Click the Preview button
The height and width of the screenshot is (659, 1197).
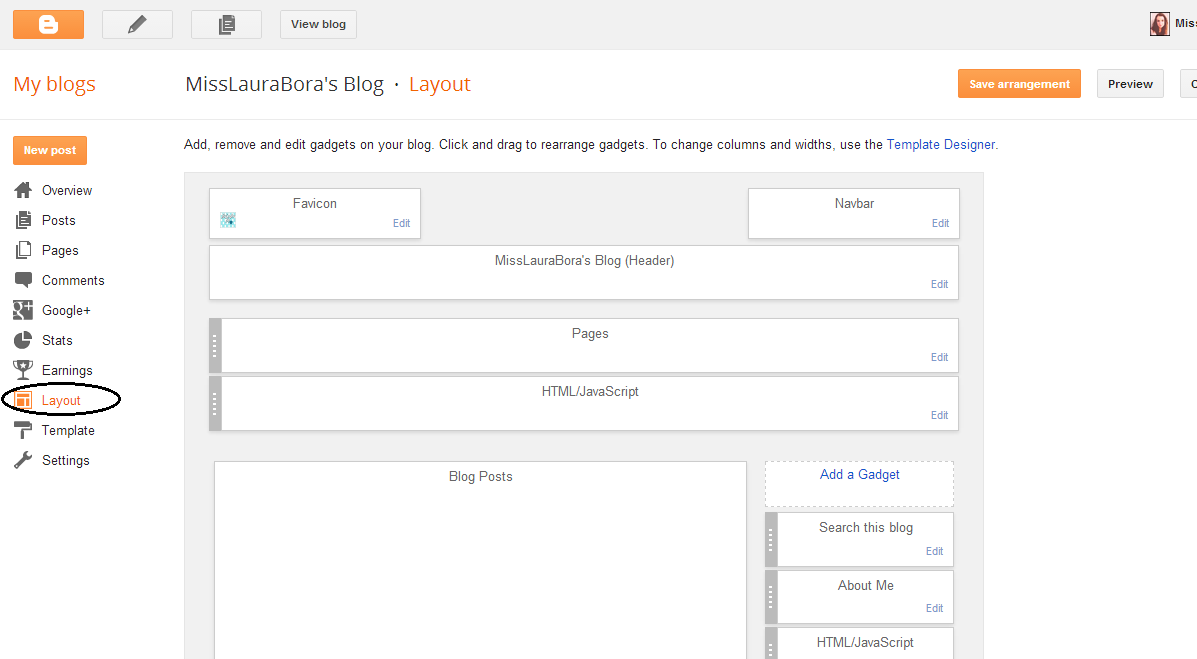(x=1130, y=84)
